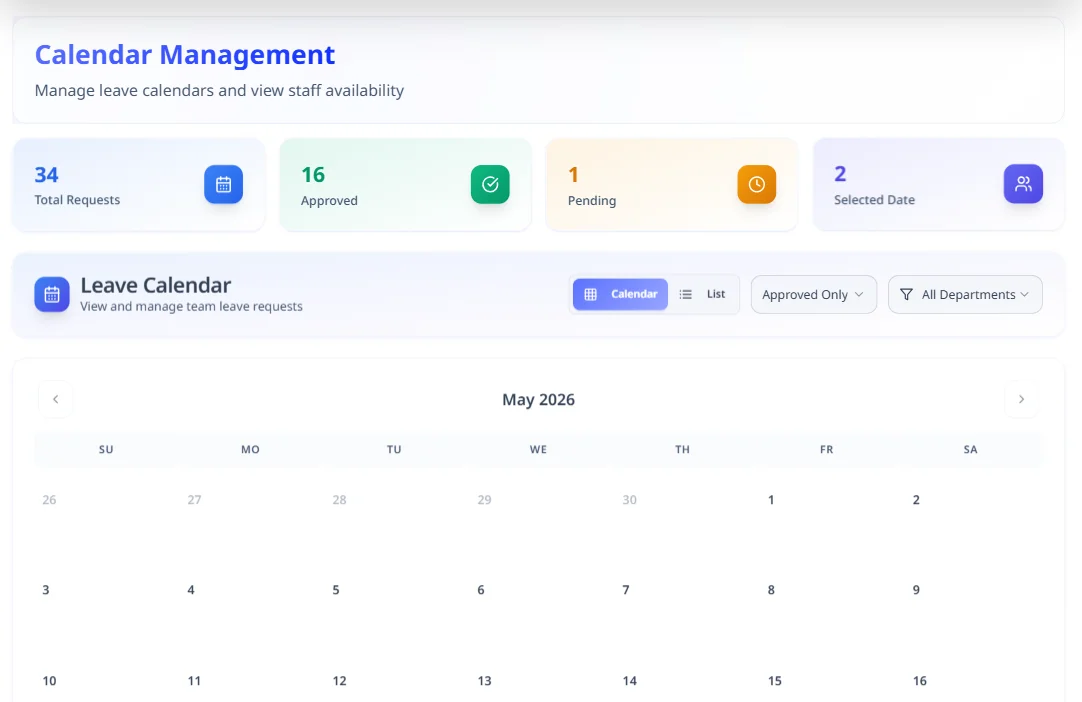The height and width of the screenshot is (702, 1082).
Task: Click greyed-out April 30 date
Action: (629, 500)
